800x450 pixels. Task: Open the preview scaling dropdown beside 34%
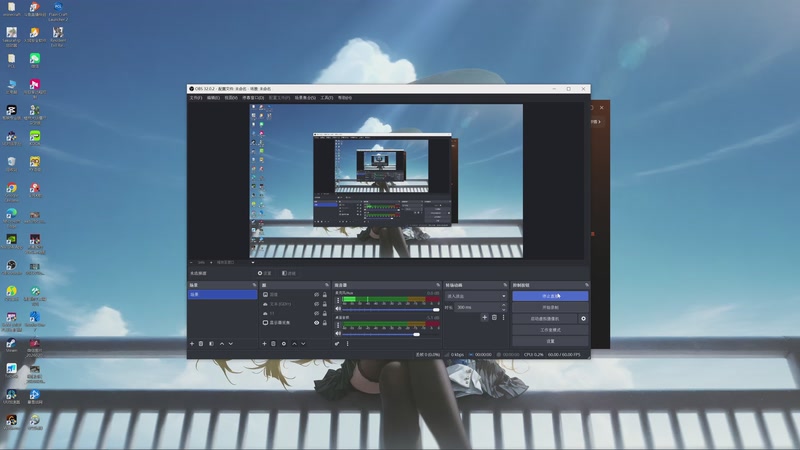click(x=235, y=262)
